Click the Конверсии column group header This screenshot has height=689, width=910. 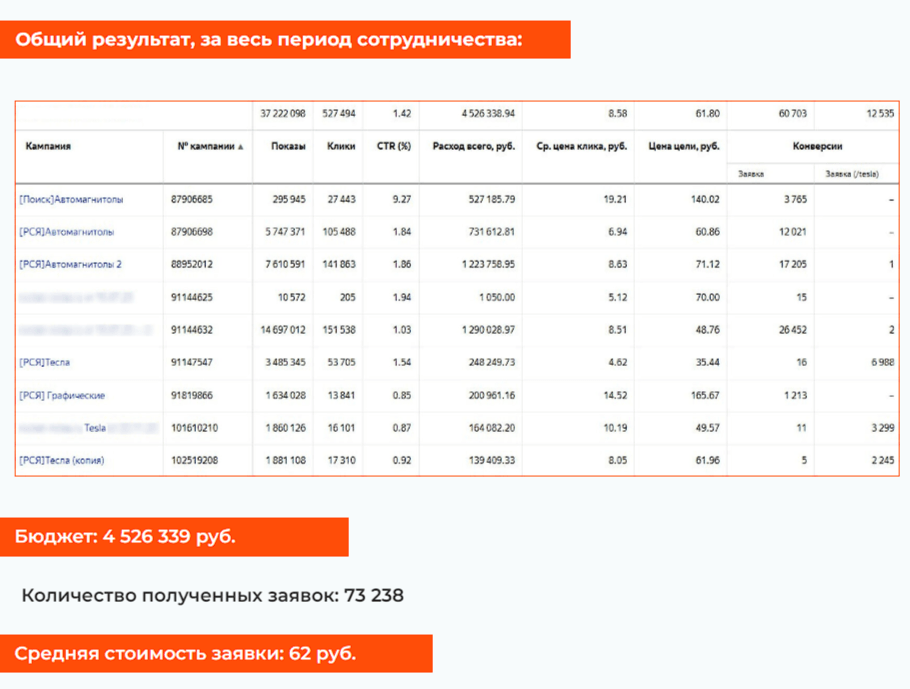click(x=817, y=146)
